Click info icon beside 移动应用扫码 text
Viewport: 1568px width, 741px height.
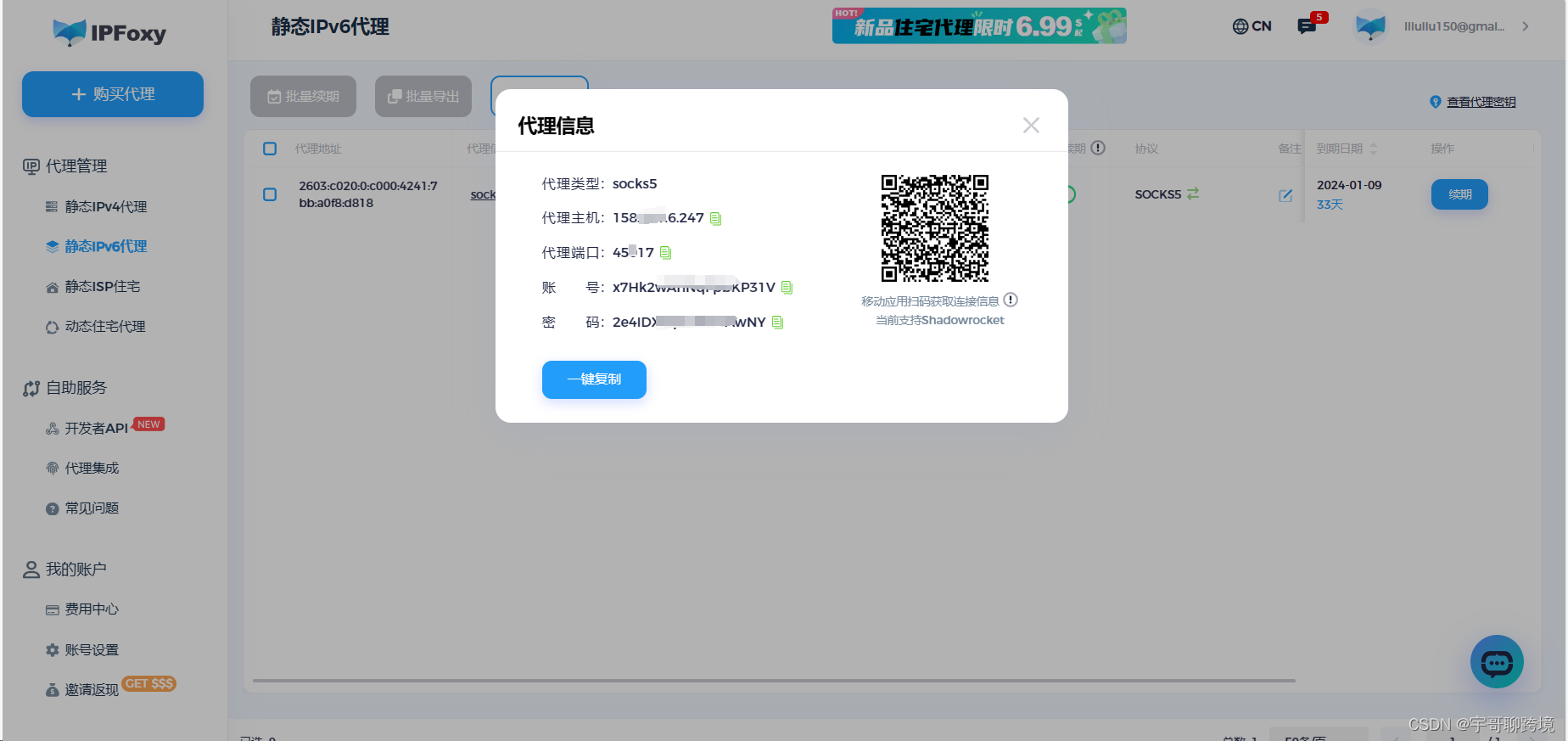[1011, 300]
